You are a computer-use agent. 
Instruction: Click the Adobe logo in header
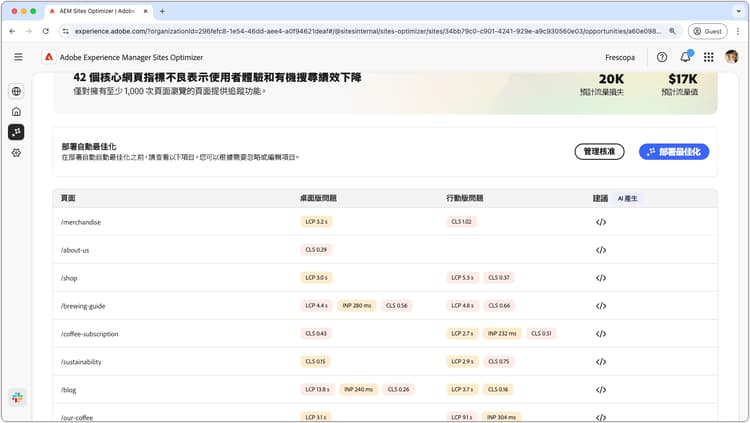coord(49,57)
